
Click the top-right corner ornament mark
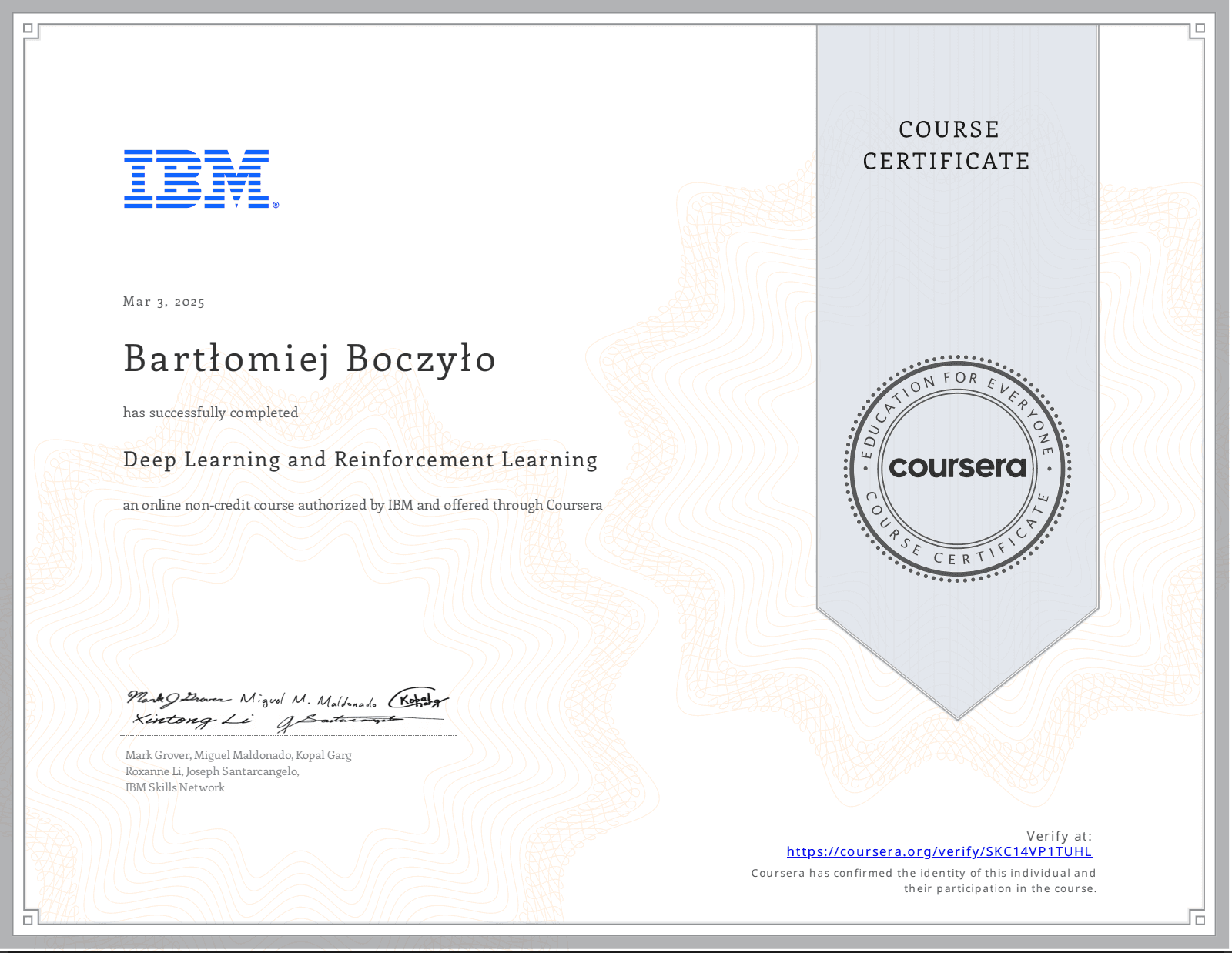pyautogui.click(x=1198, y=28)
